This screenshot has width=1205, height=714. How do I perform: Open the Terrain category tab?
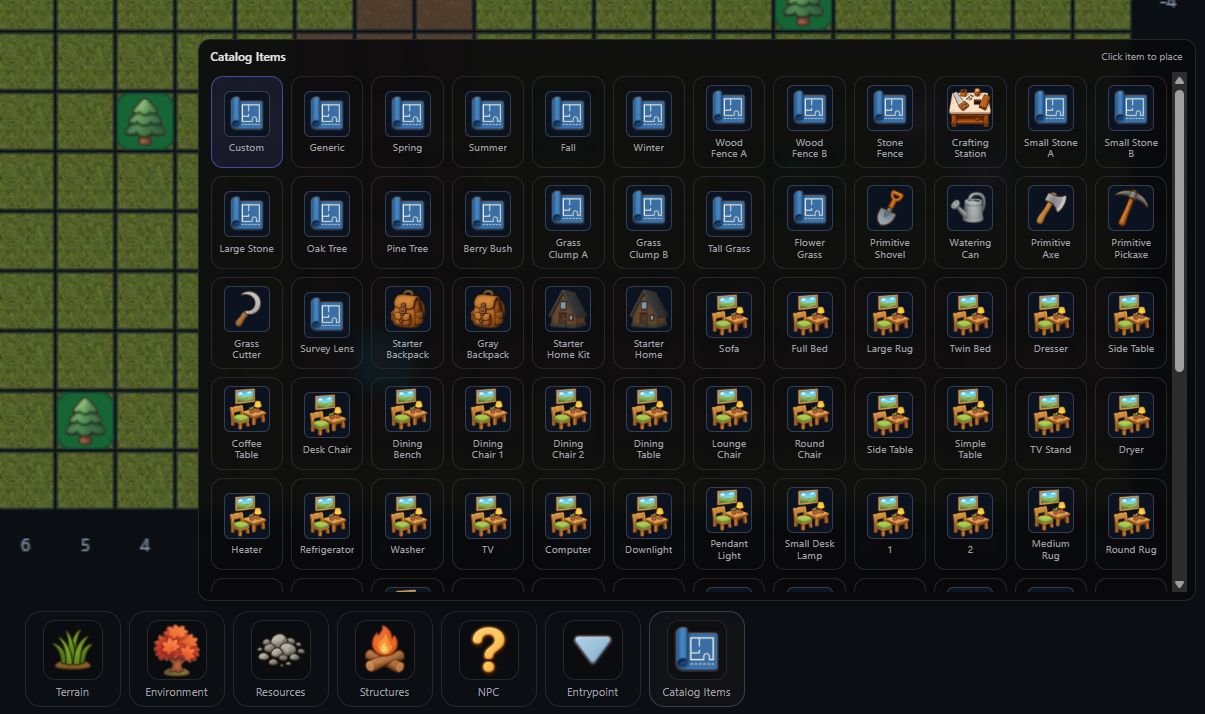[73, 659]
